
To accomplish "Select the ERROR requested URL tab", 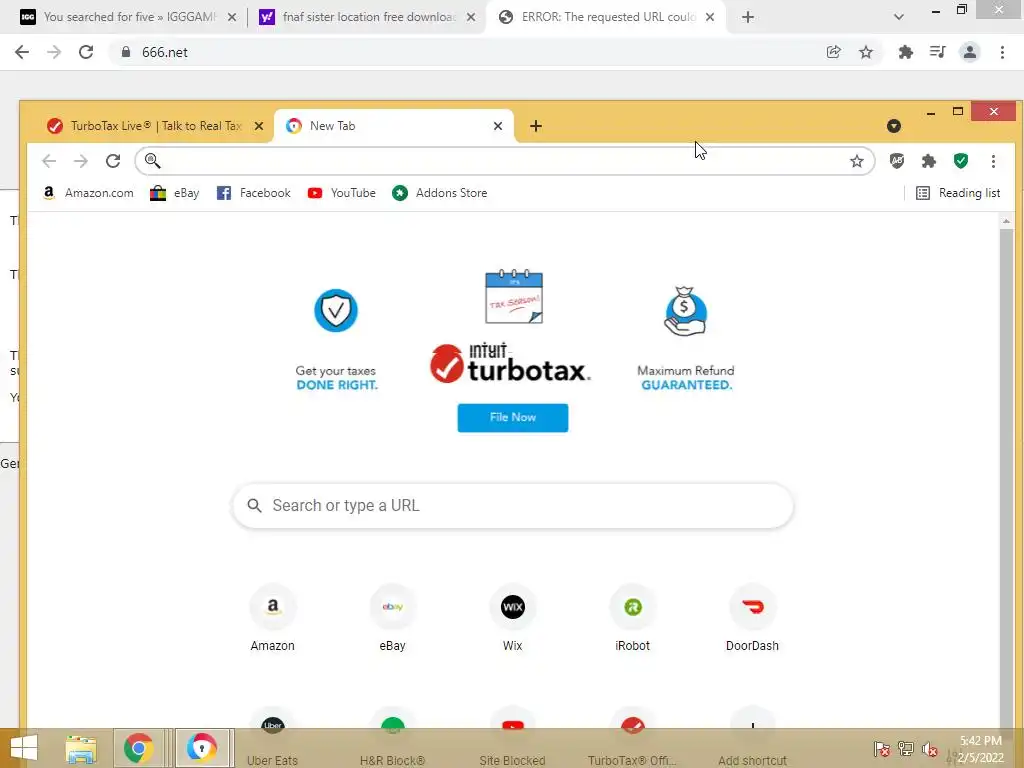I will (607, 17).
